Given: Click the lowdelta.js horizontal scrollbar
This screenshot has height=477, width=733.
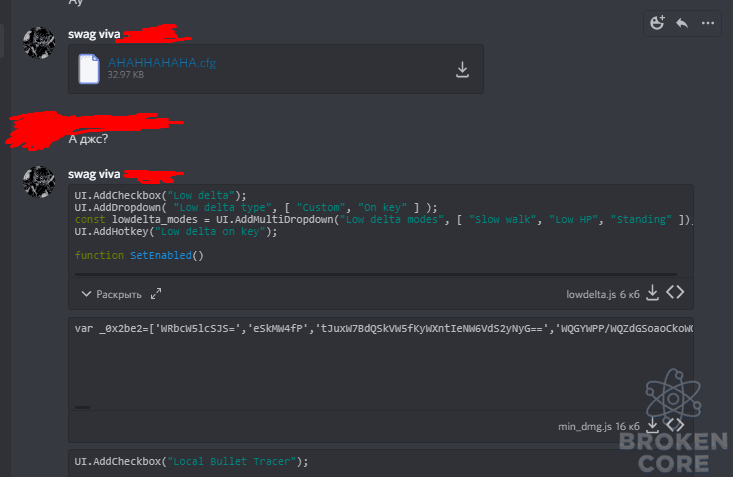Looking at the screenshot, I should (x=376, y=274).
